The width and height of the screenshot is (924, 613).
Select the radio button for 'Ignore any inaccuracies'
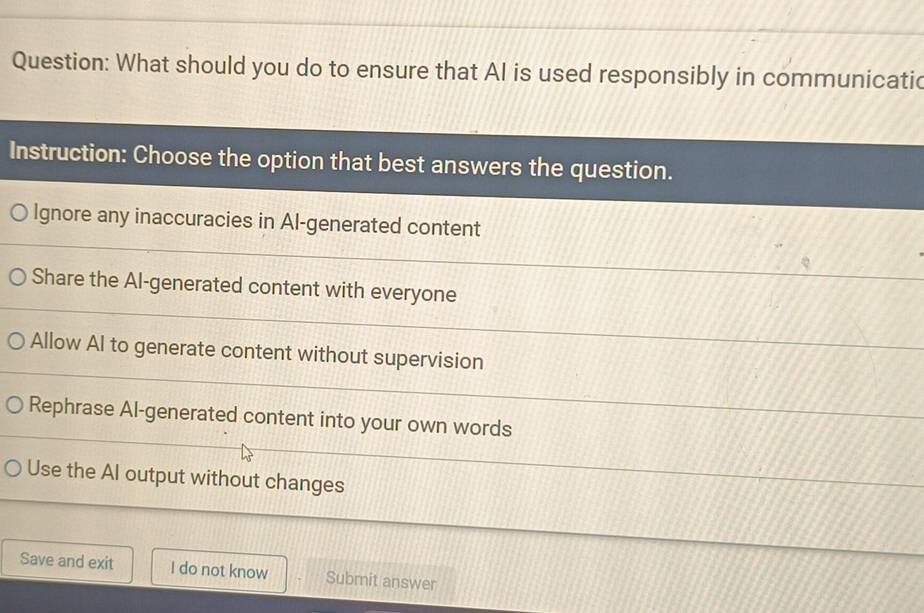coord(20,213)
